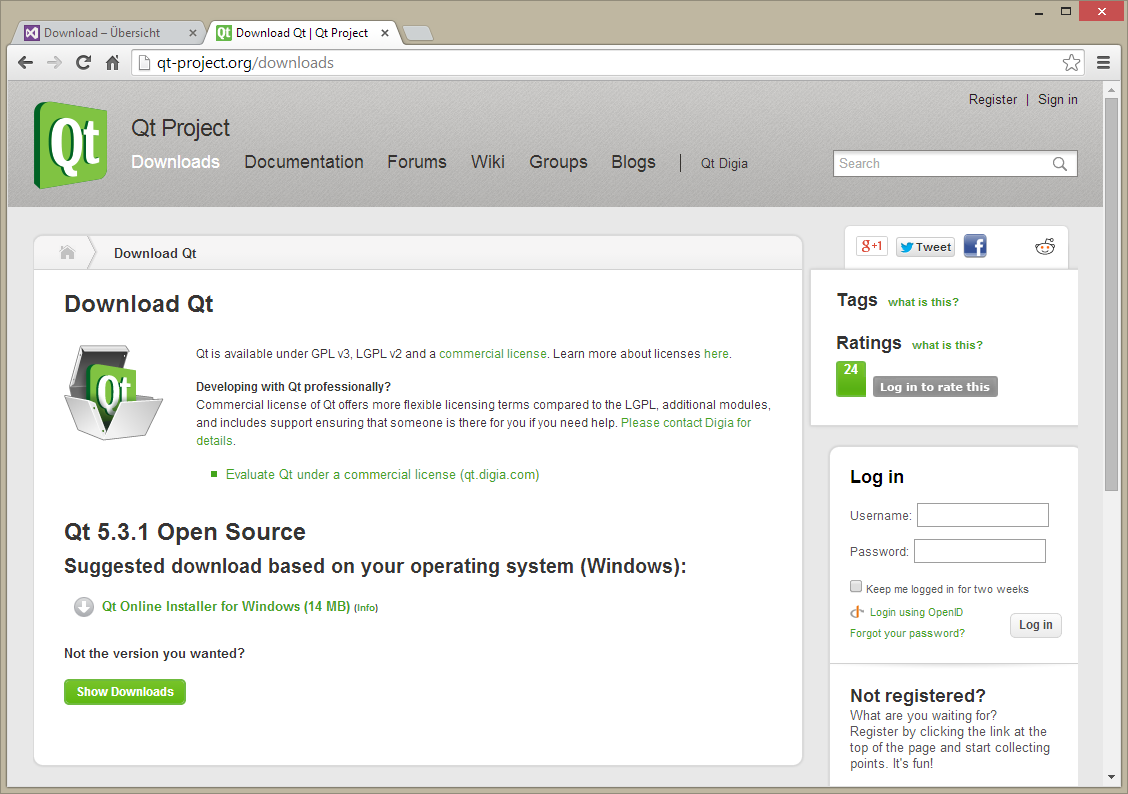Click the Password field
Screen dimensions: 1128x794
(979, 551)
